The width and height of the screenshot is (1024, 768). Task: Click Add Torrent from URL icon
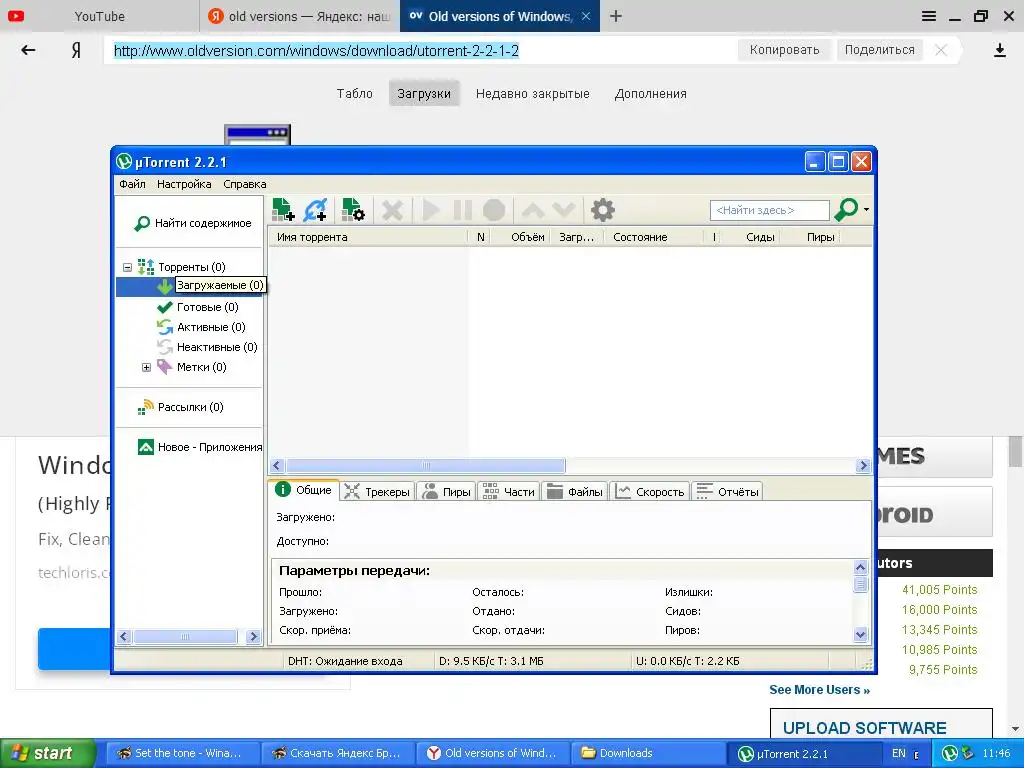coord(315,210)
